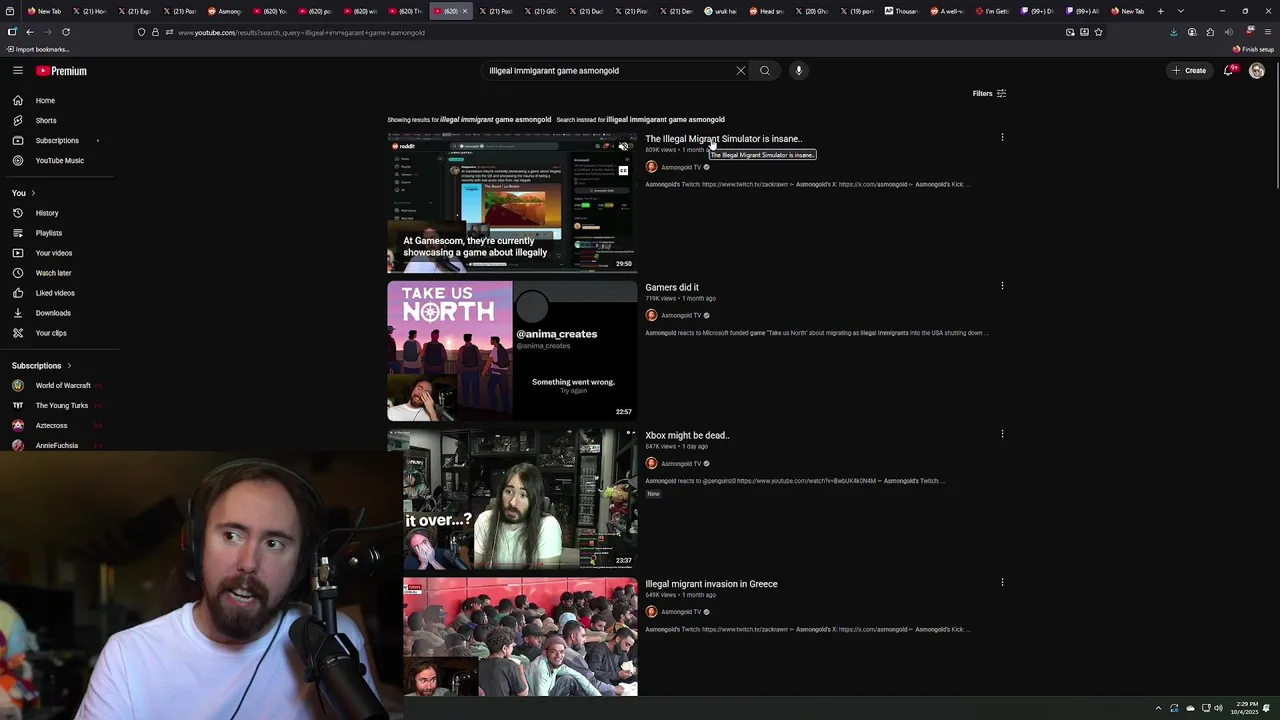Clear the search box with the X
This screenshot has width=1280, height=720.
pos(741,71)
